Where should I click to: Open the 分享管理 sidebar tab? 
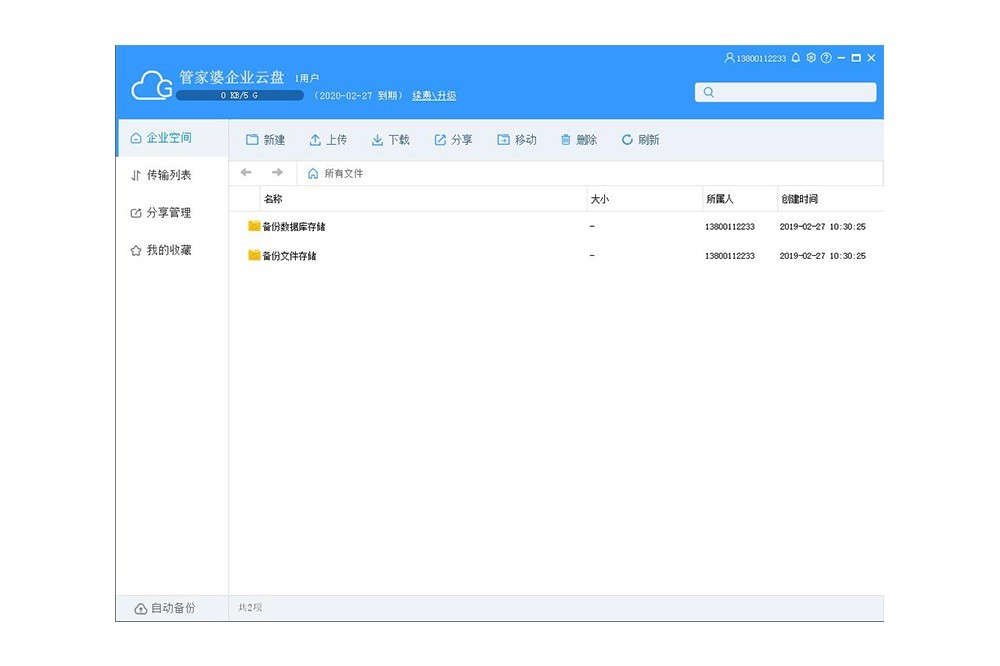(161, 213)
